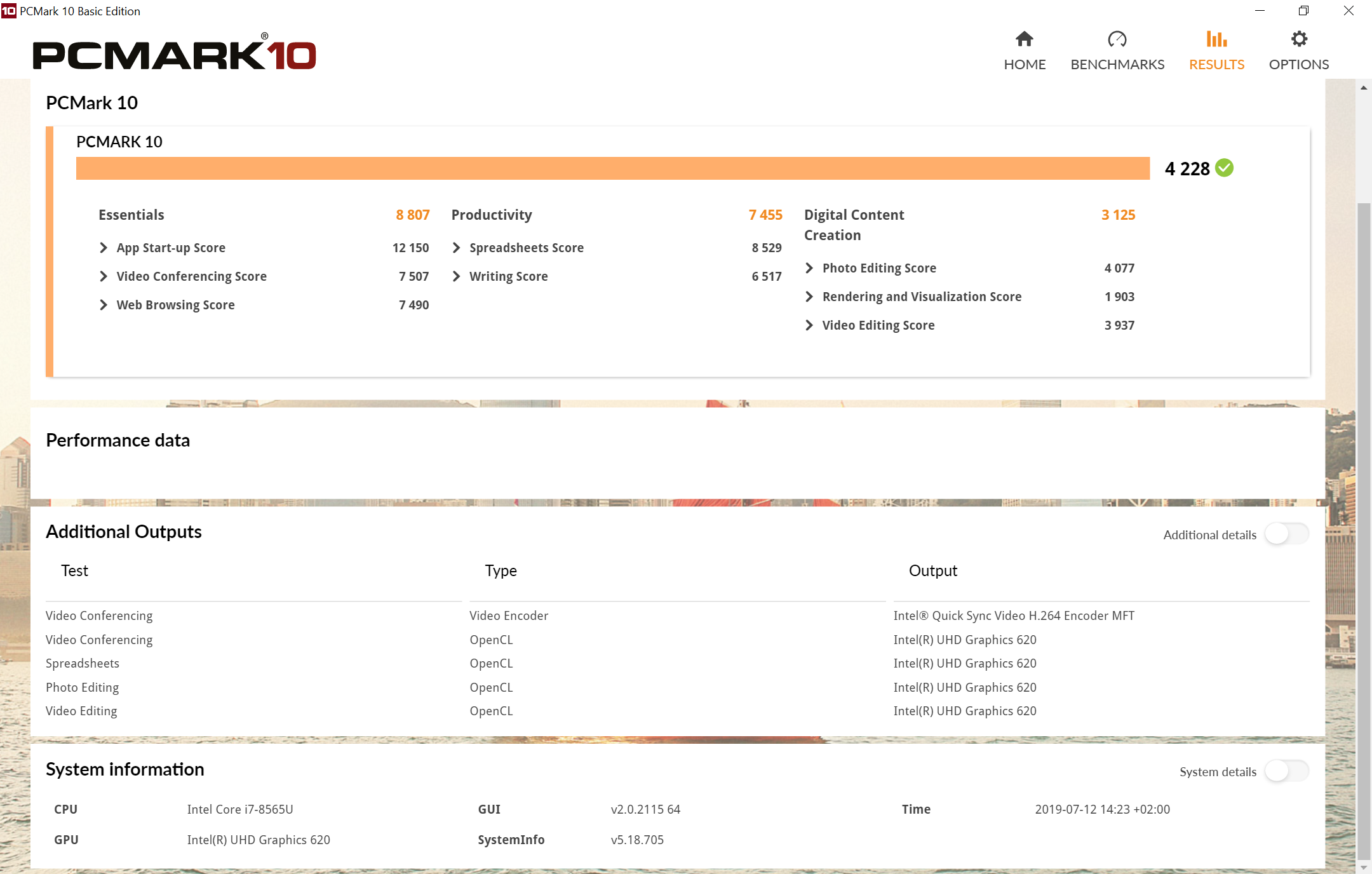Click the Spreadsheets value 8 529
The image size is (1372, 874).
(767, 248)
